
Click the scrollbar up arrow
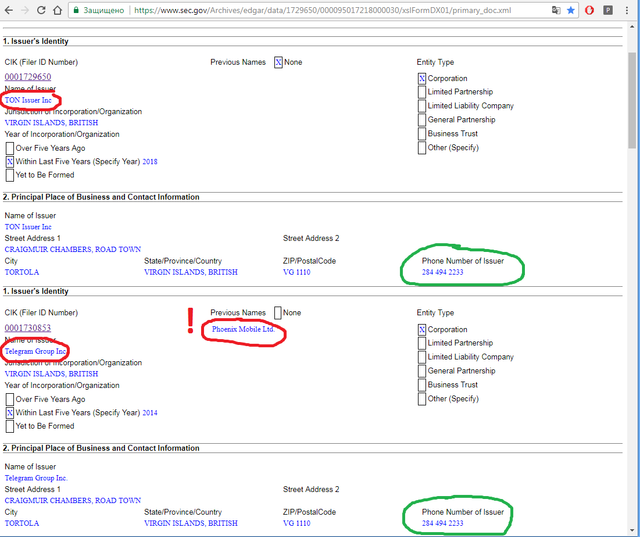(x=632, y=27)
